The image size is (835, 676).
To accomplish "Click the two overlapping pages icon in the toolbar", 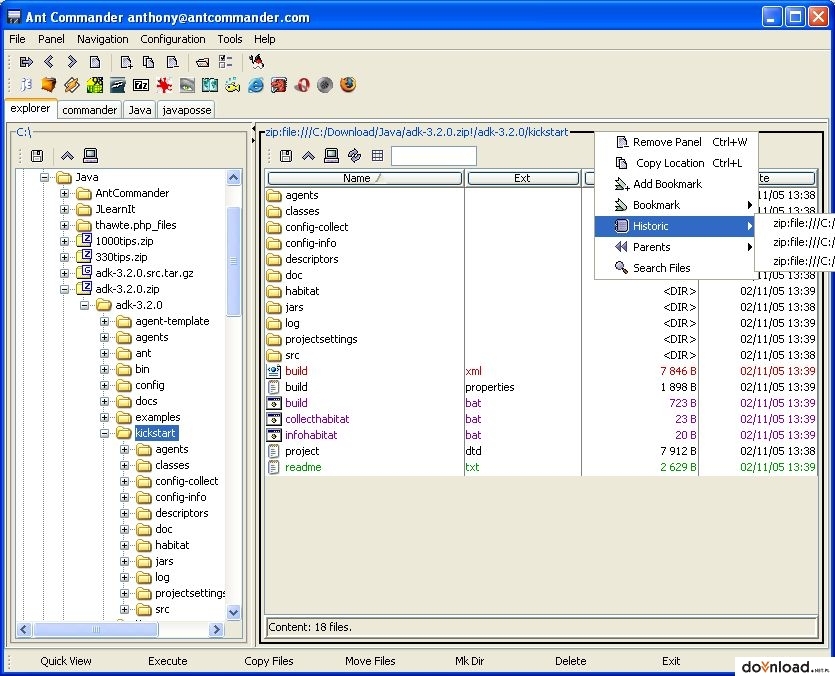I will tap(149, 62).
